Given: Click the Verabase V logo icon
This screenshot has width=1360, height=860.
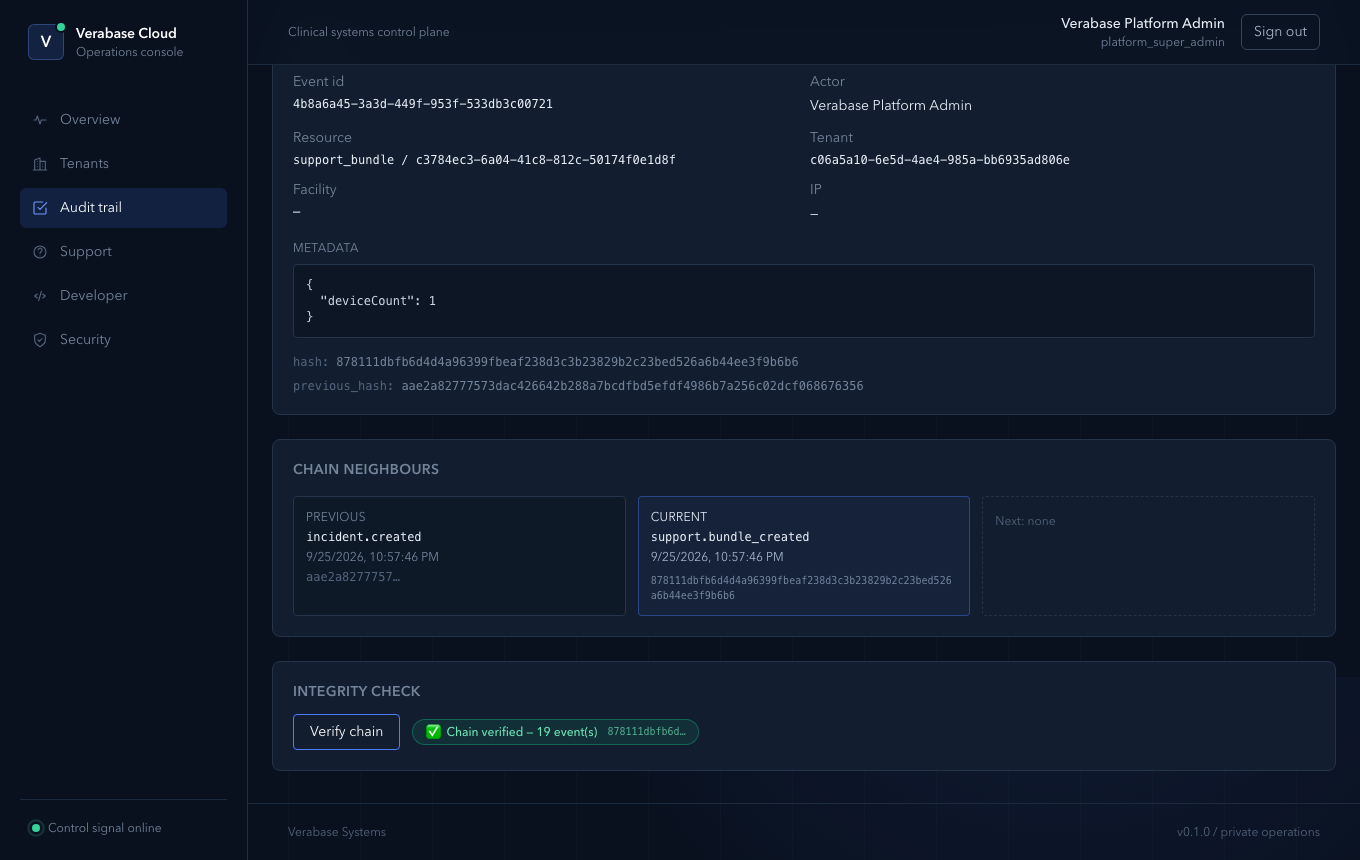Looking at the screenshot, I should (x=46, y=42).
